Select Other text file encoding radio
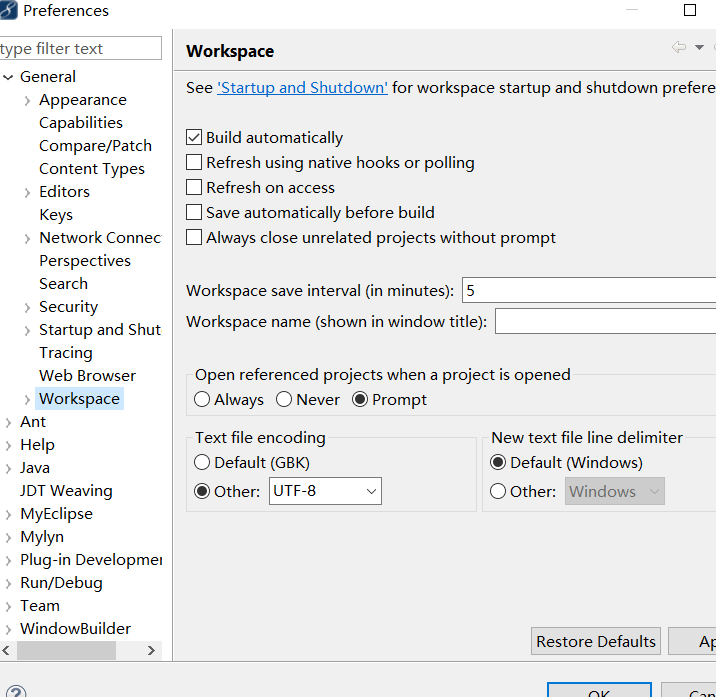 [x=202, y=491]
